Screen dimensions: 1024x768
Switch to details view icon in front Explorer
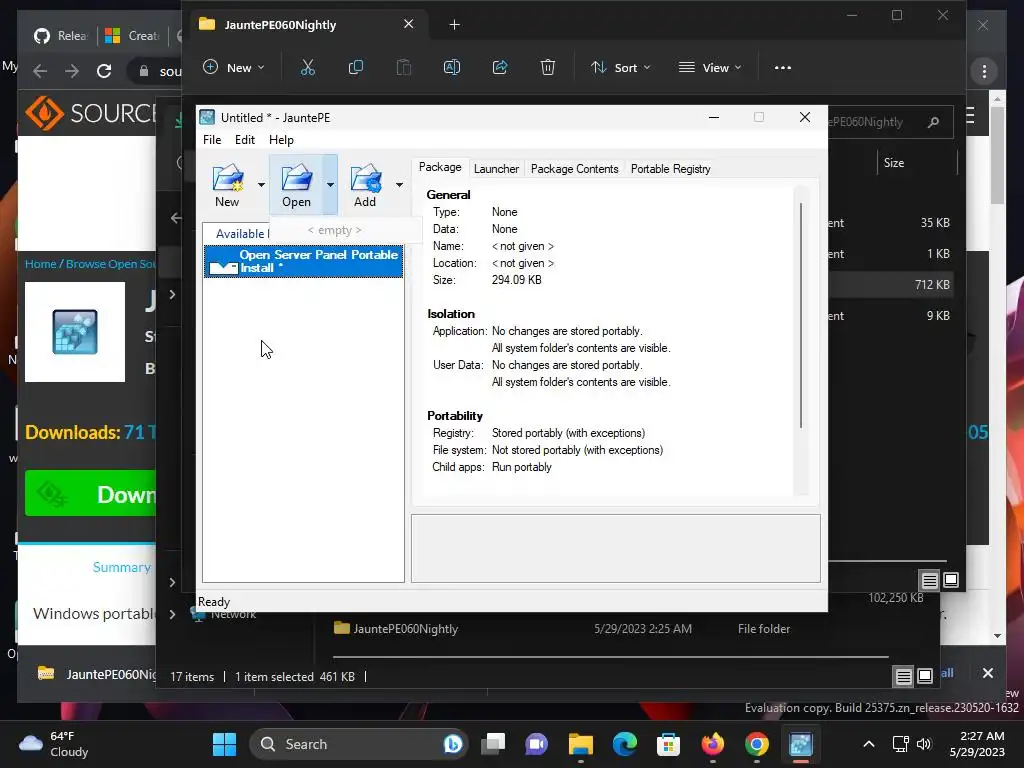click(929, 580)
